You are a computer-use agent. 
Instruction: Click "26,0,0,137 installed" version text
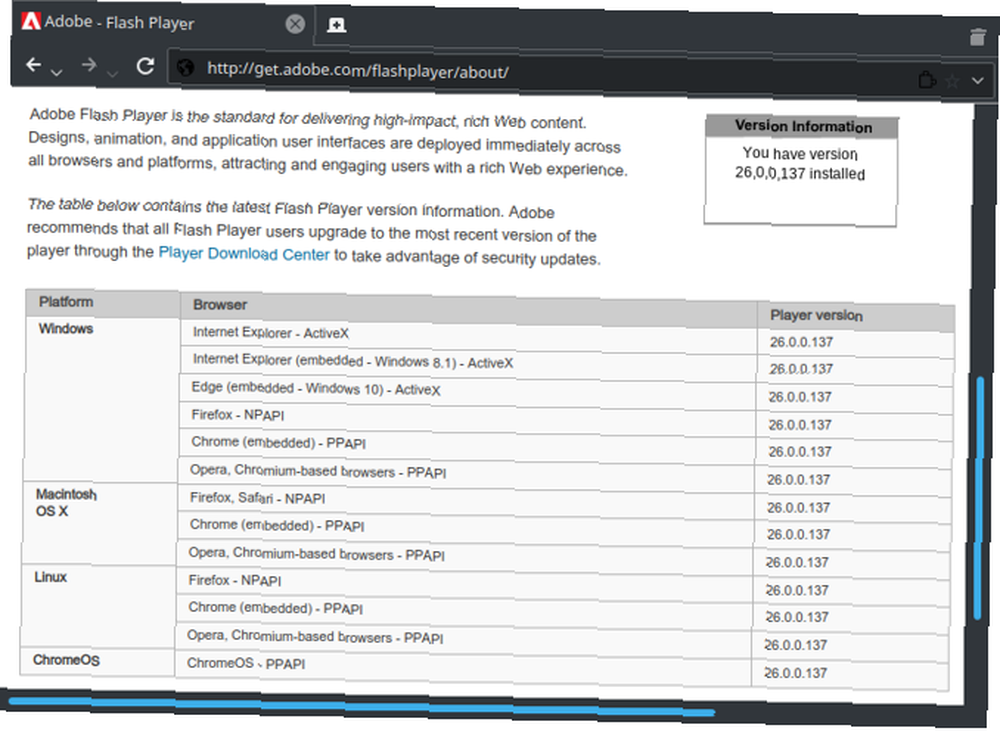(800, 173)
